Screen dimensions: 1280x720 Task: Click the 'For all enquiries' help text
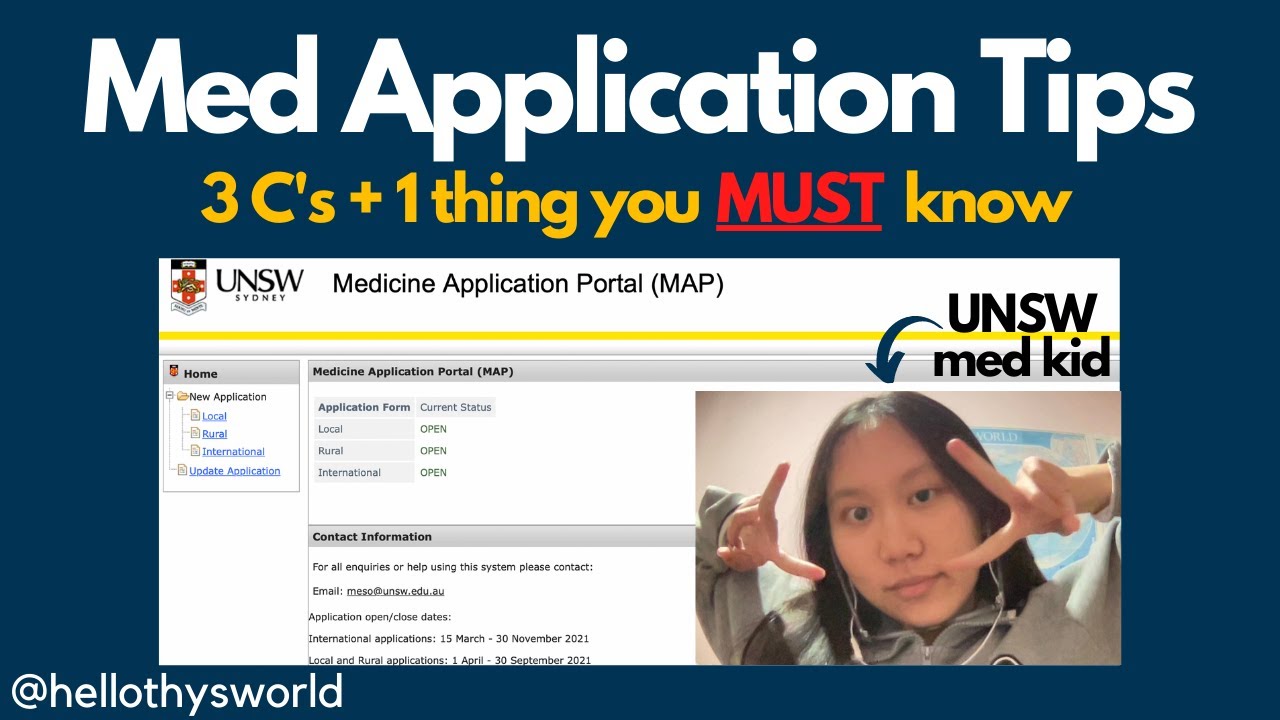point(452,567)
